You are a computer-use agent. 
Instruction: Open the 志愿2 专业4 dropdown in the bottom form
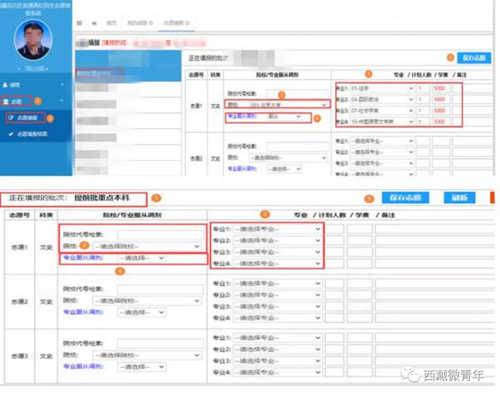[277, 318]
